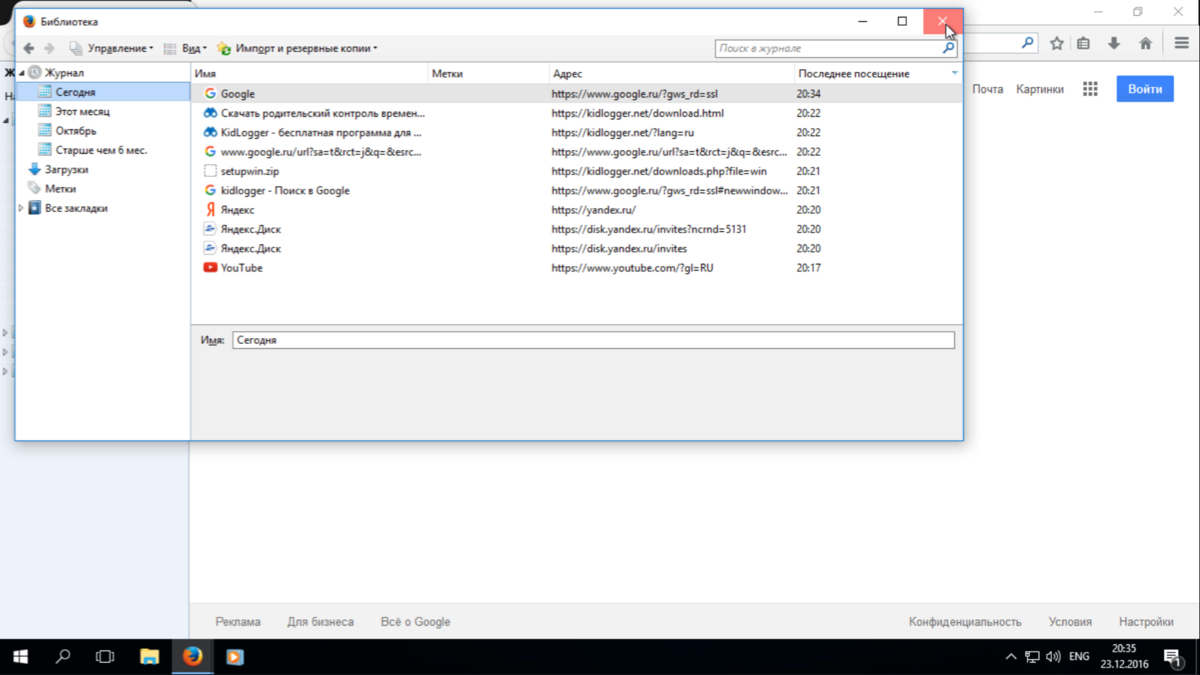This screenshot has width=1200, height=675.
Task: Click the magnifier icon in history search
Action: click(949, 48)
